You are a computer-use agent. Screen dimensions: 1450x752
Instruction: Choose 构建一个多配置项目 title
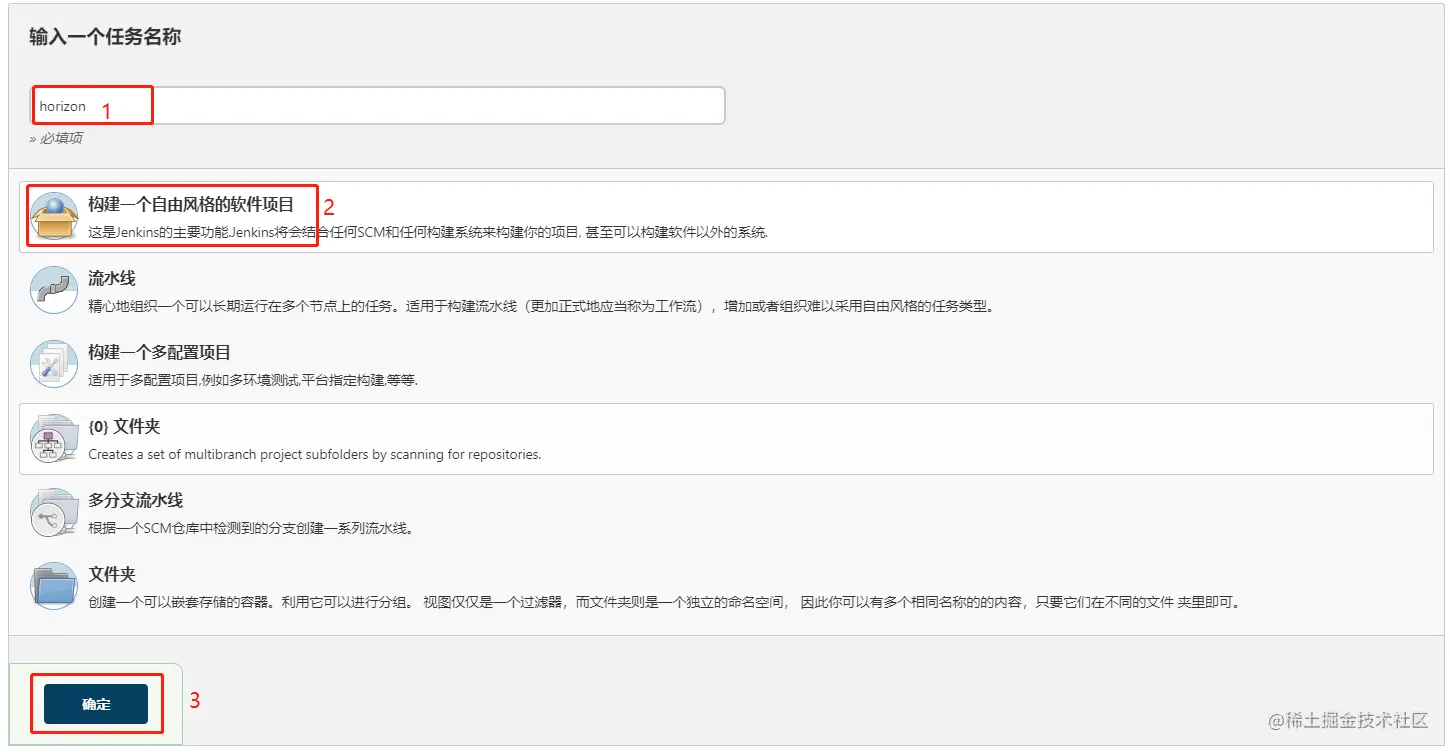[x=159, y=352]
